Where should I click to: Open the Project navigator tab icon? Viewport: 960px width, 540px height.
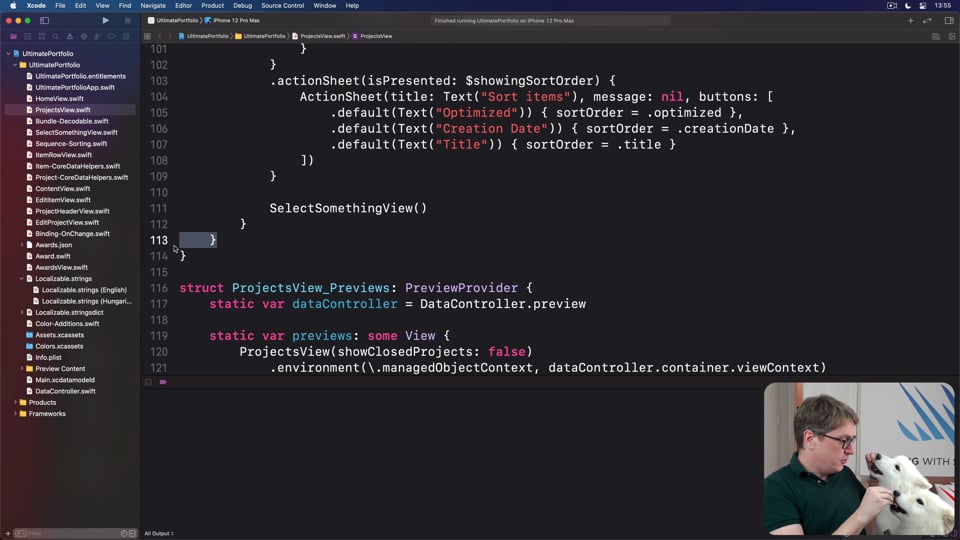tap(13, 36)
